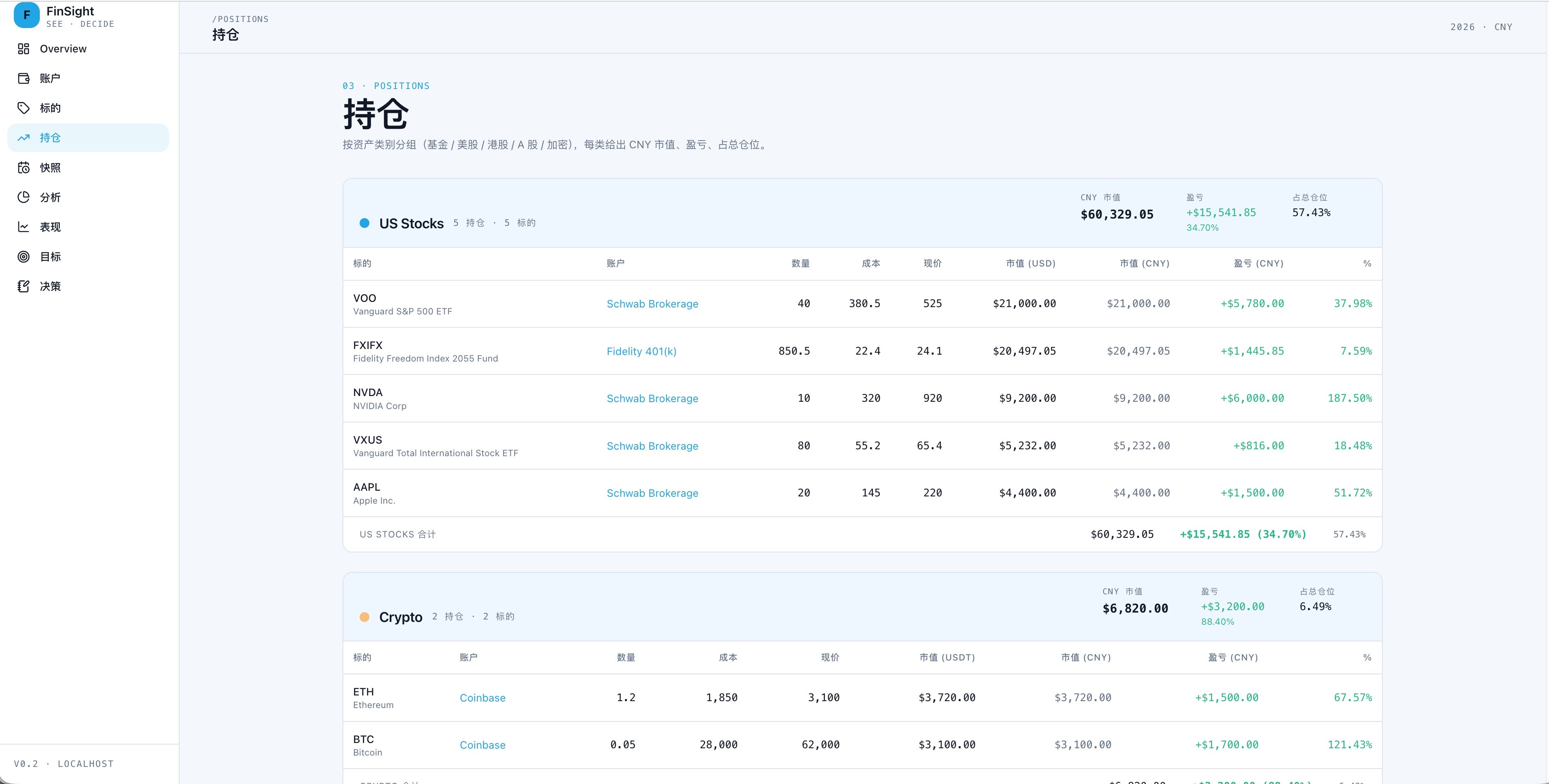Click the FinSight F logo icon
The width and height of the screenshot is (1549, 784).
(26, 15)
